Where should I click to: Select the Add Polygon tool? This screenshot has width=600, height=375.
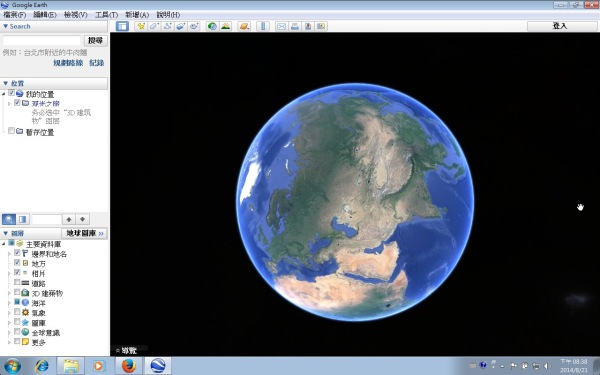click(x=154, y=26)
